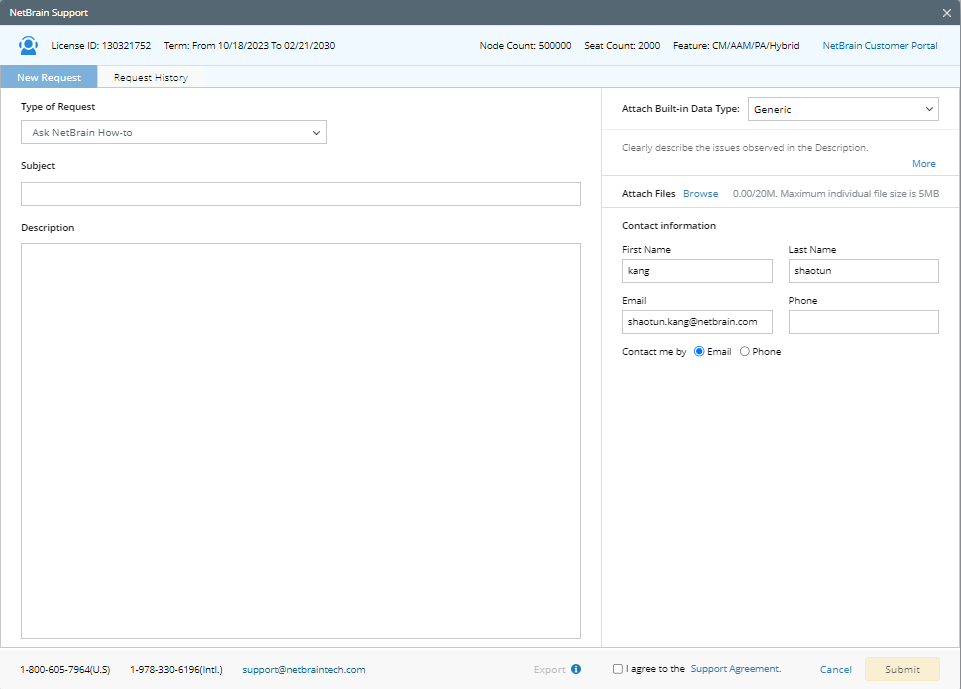Screen dimensions: 961x689
Task: Click the NetBrain support headset icon
Action: [29, 46]
